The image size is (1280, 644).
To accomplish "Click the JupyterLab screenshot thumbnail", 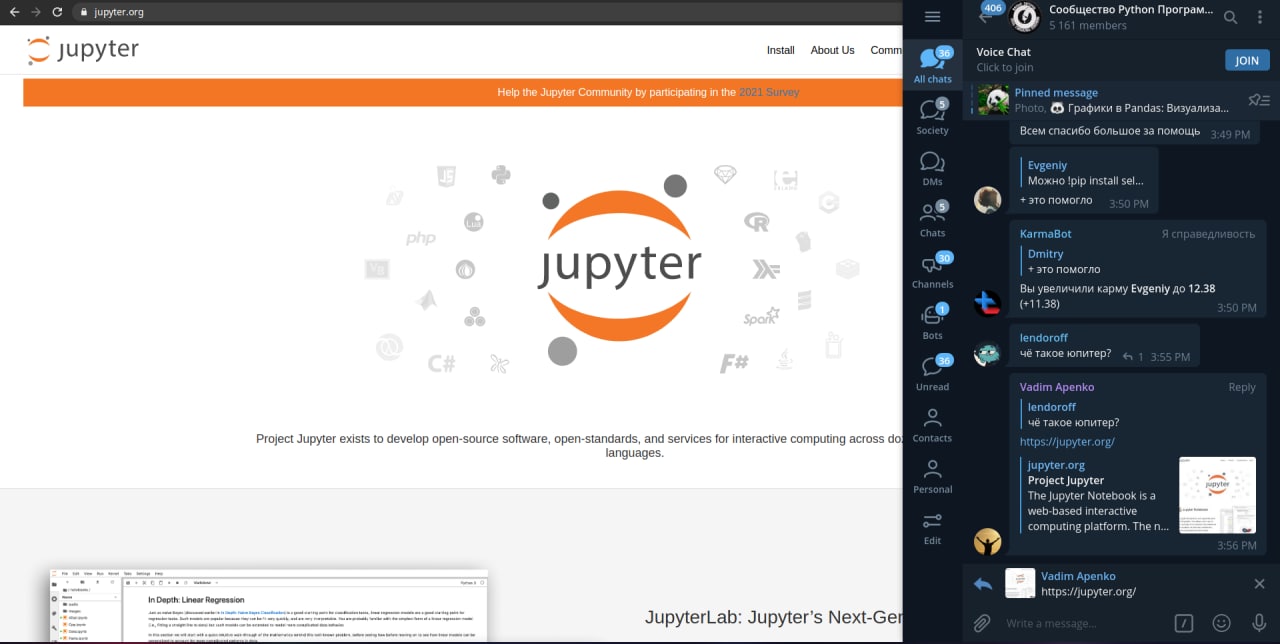I will (x=269, y=606).
